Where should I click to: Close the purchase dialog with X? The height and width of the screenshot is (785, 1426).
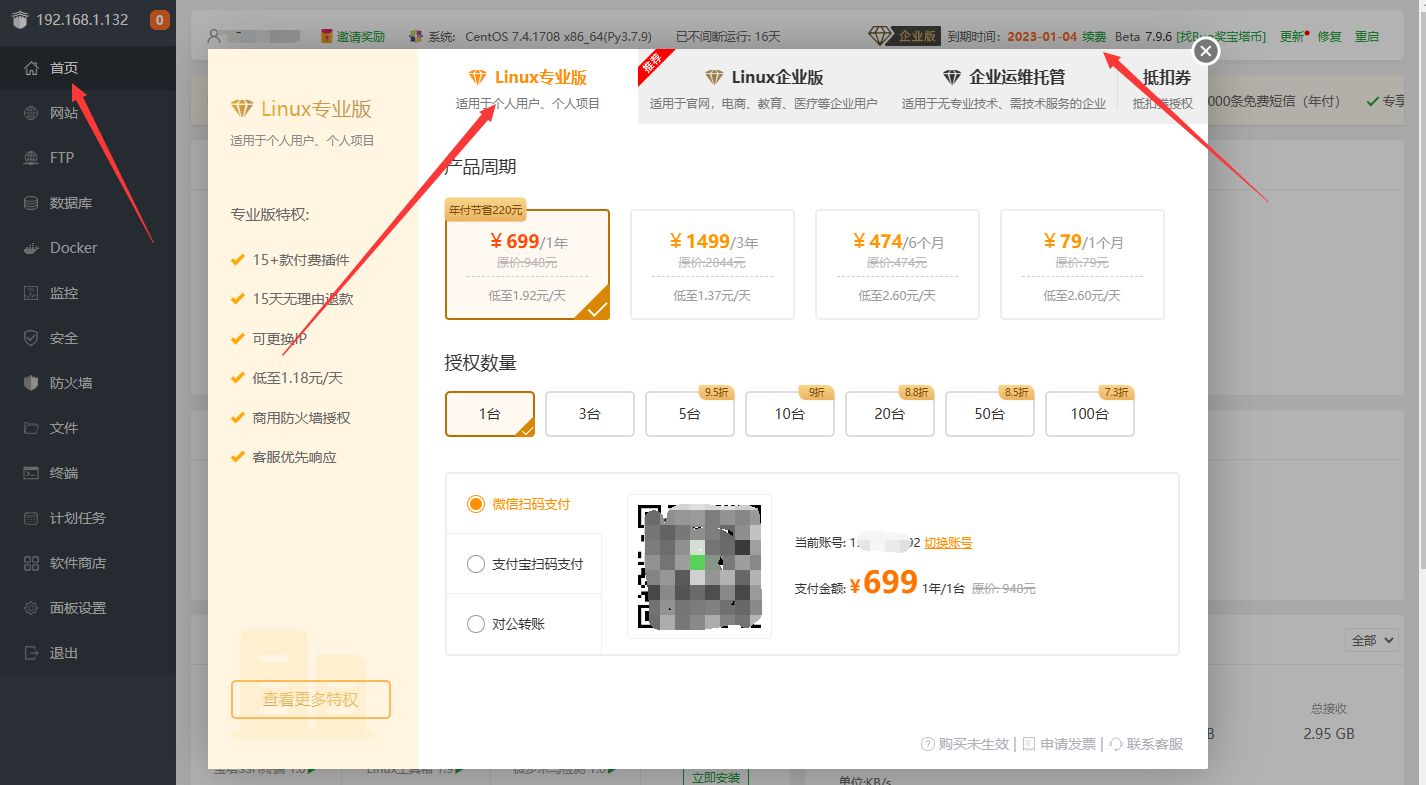coord(1207,50)
